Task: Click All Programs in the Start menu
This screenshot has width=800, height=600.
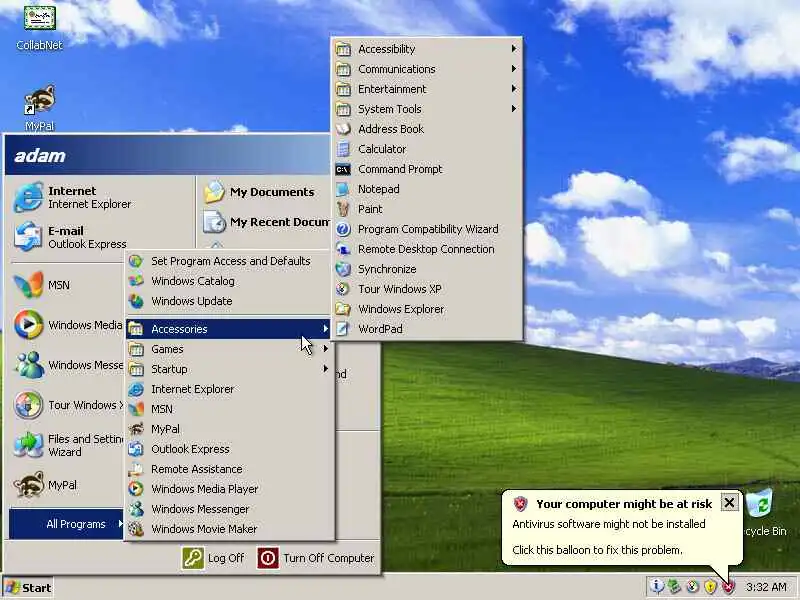Action: (66, 524)
